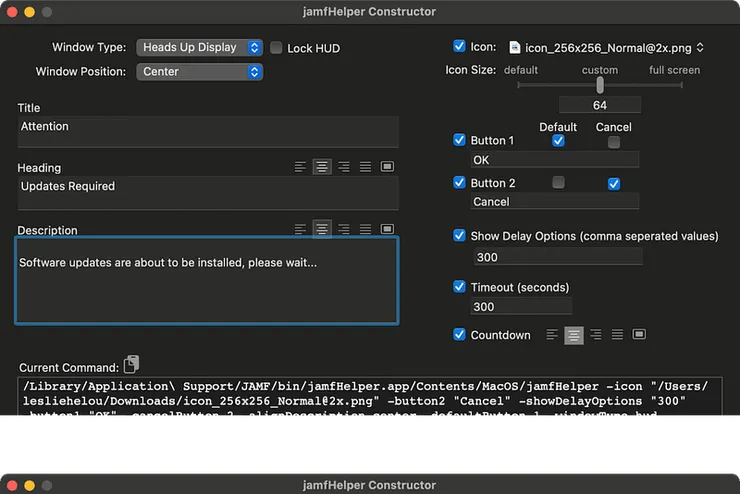Click the 'custom' Icon Size label
Screen dimensions: 740x494
pos(599,70)
